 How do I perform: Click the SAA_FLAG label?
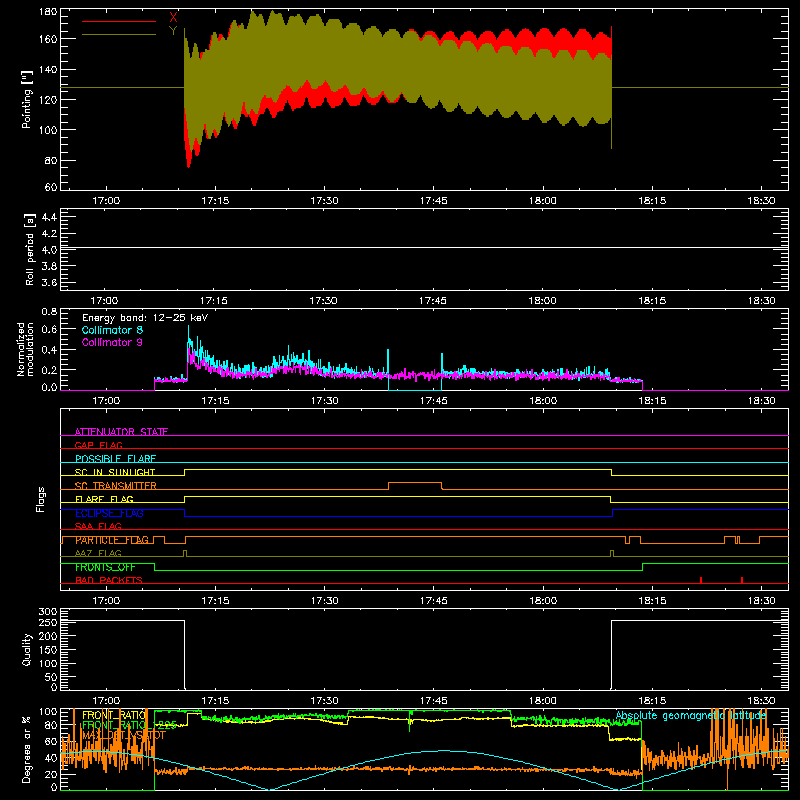98,526
